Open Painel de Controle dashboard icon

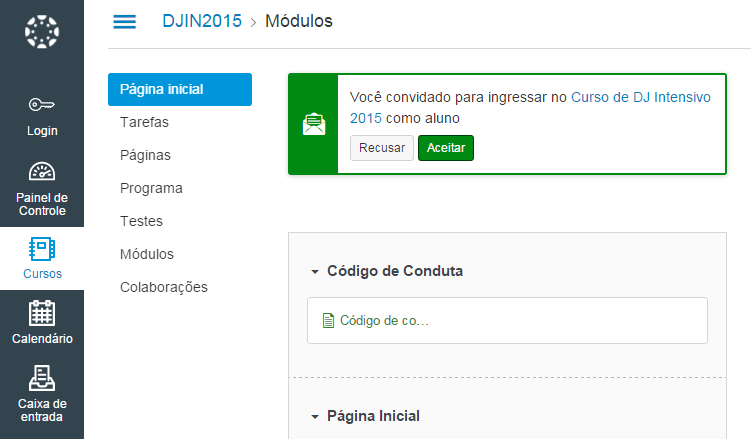[x=42, y=171]
